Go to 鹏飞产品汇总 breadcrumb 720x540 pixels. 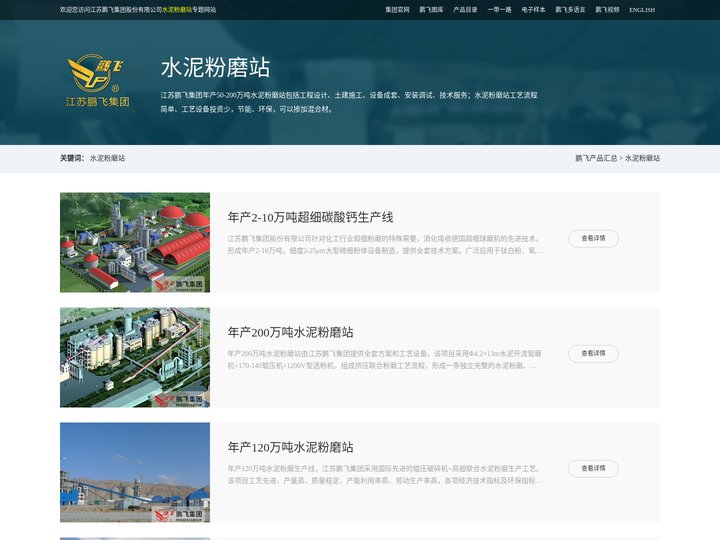[596, 158]
